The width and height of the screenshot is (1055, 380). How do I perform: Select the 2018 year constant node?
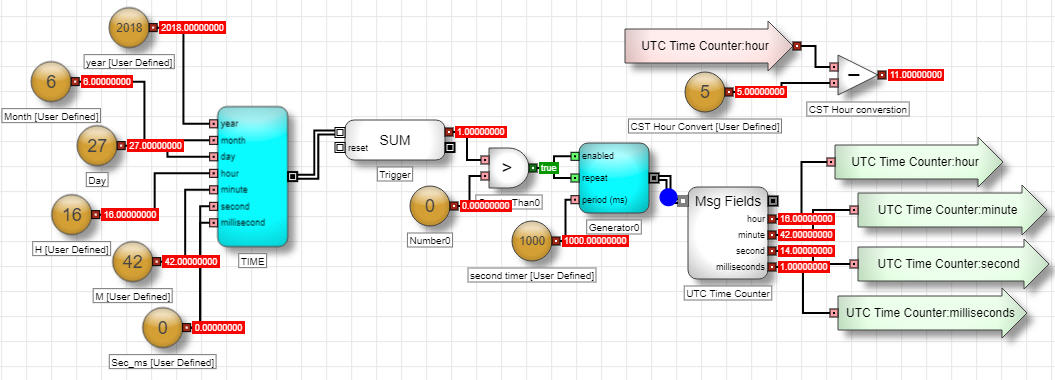click(129, 28)
